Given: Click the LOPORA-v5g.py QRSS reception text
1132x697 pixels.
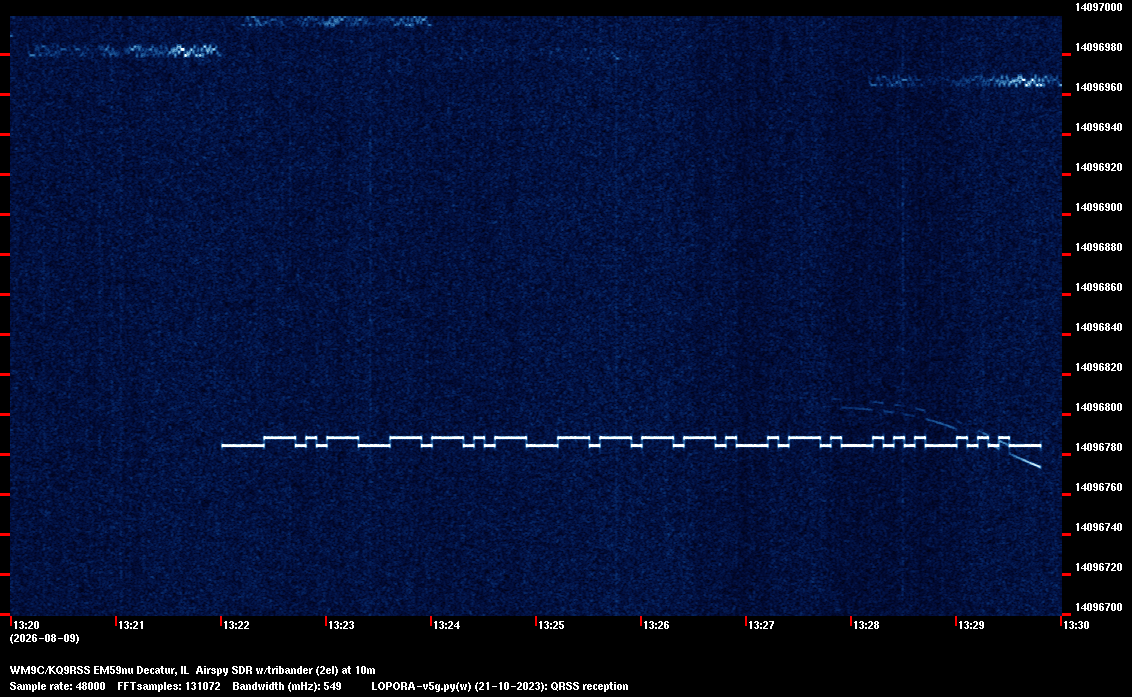Looking at the screenshot, I should coord(500,686).
